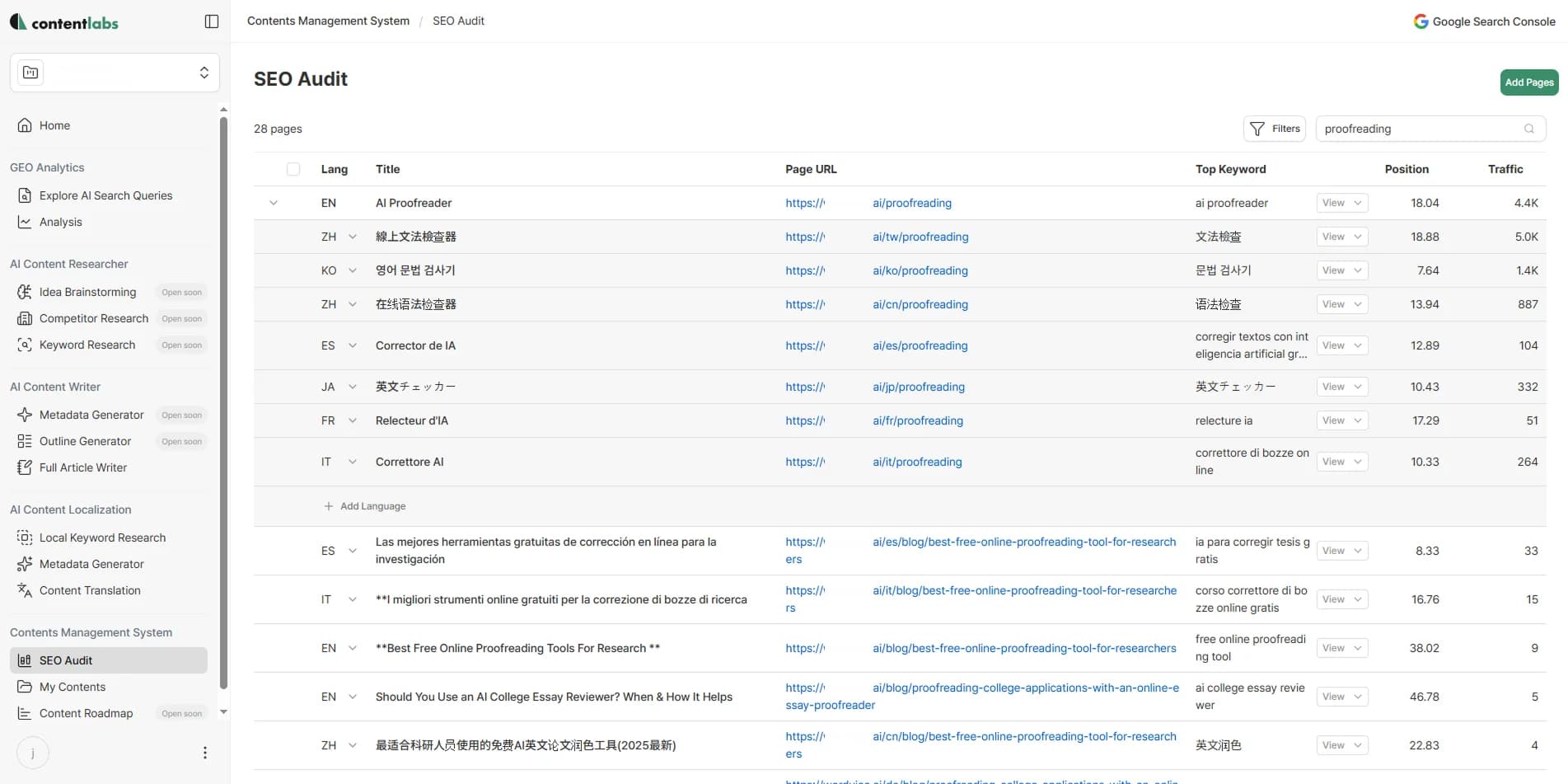This screenshot has width=1568, height=784.
Task: Open the View dropdown for AI Proofreader row
Action: point(1341,203)
